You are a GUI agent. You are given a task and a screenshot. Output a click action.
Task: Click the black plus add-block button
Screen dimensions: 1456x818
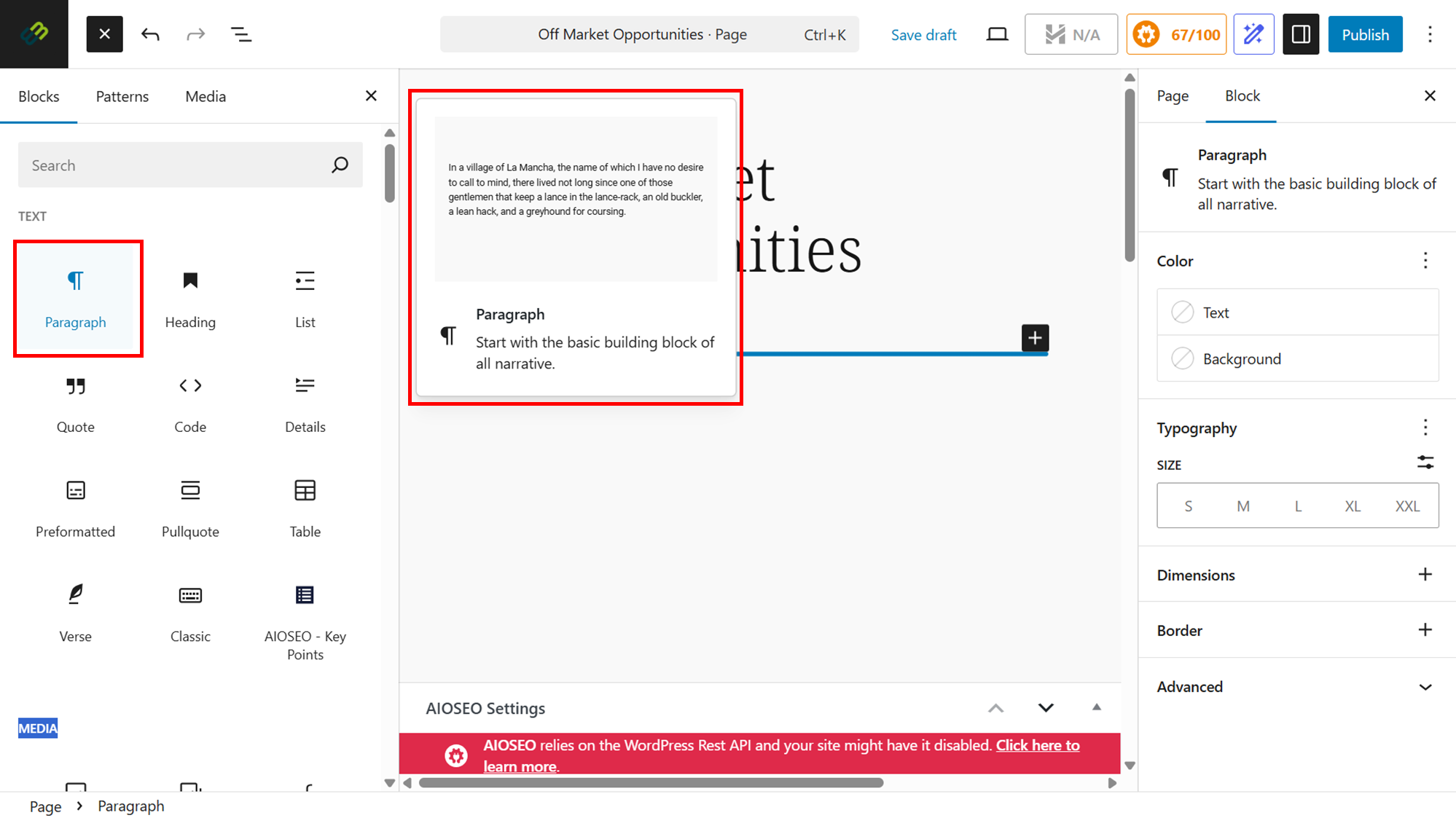[x=1035, y=337]
